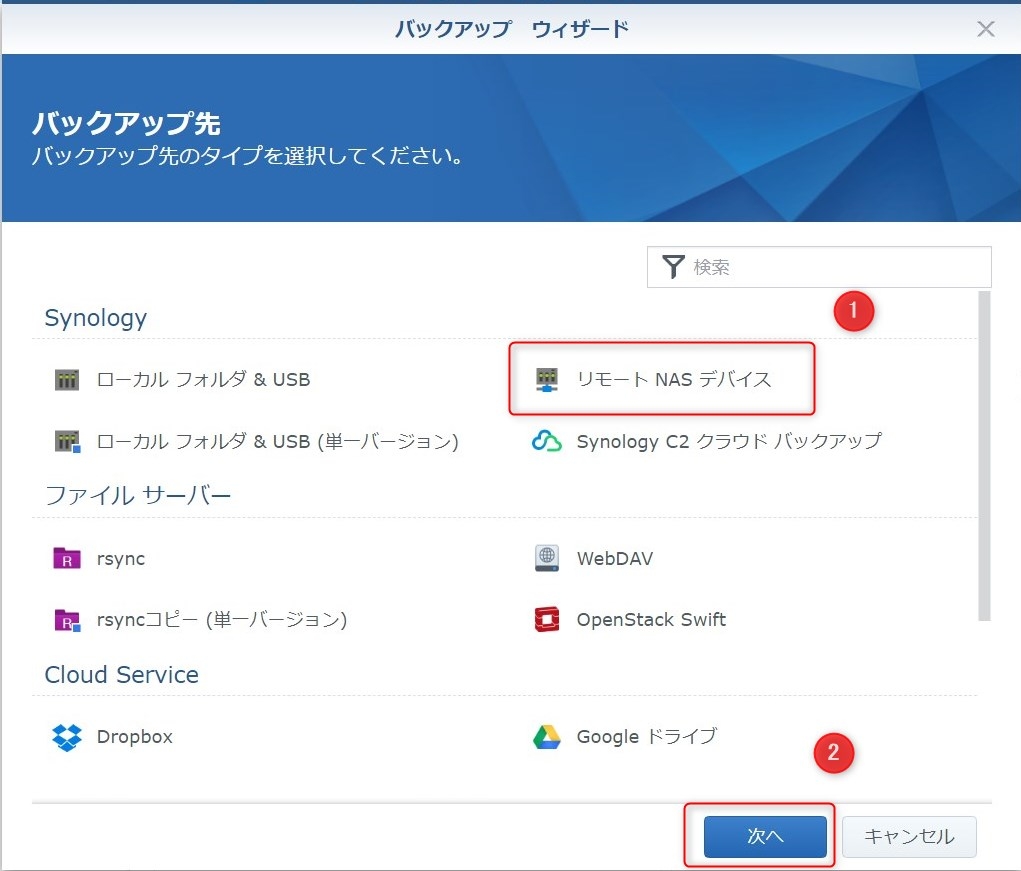
Task: Select the OpenStack Swift icon
Action: pyautogui.click(x=546, y=620)
